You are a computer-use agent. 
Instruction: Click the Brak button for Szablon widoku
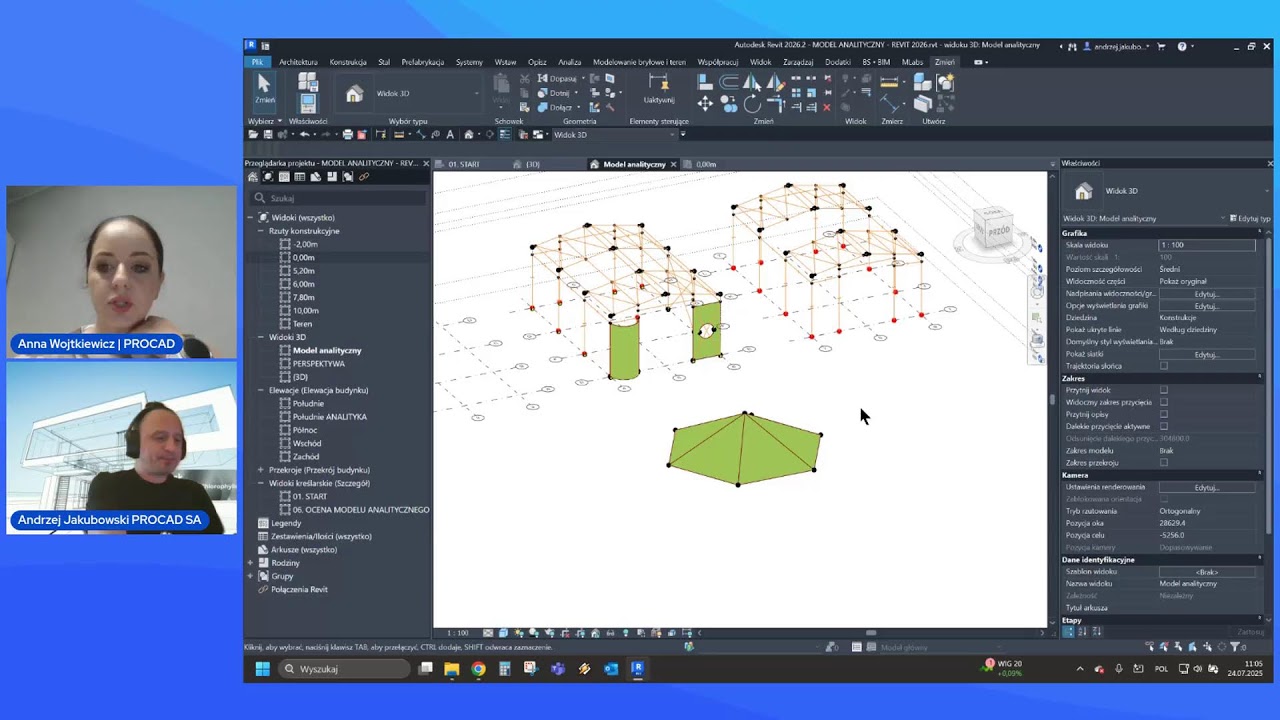[1207, 571]
